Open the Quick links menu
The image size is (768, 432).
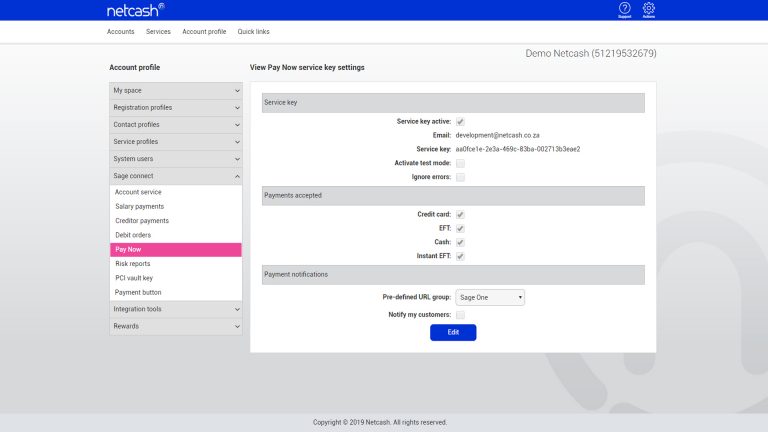coord(253,32)
